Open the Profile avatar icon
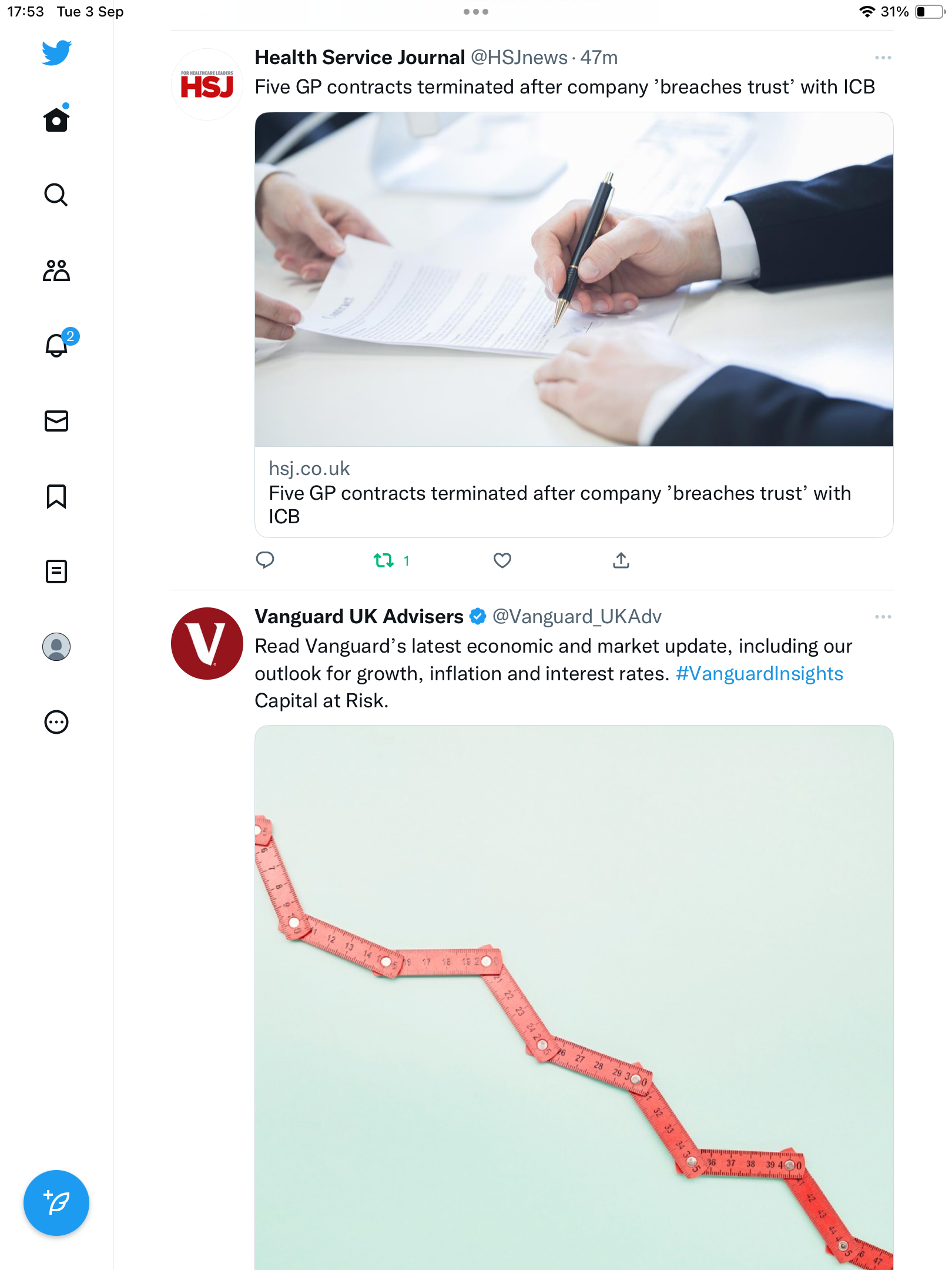952x1270 pixels. point(56,647)
